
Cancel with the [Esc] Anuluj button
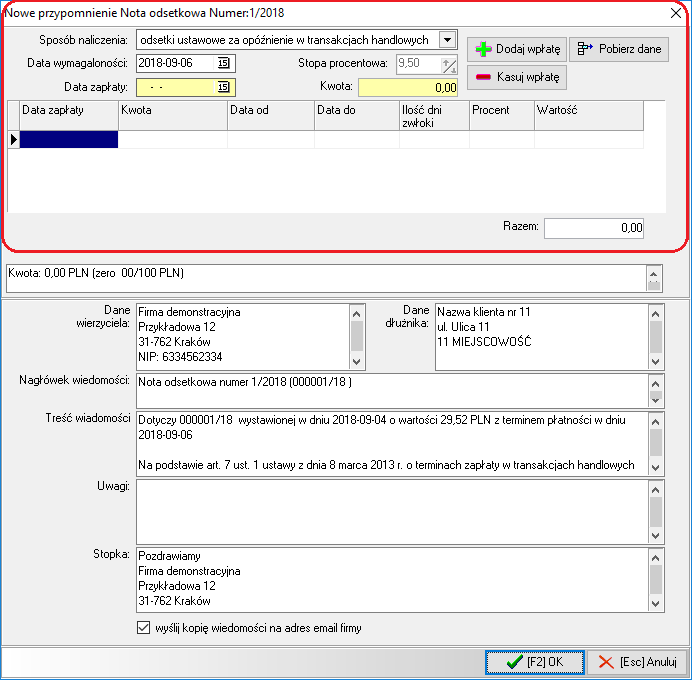pos(637,662)
